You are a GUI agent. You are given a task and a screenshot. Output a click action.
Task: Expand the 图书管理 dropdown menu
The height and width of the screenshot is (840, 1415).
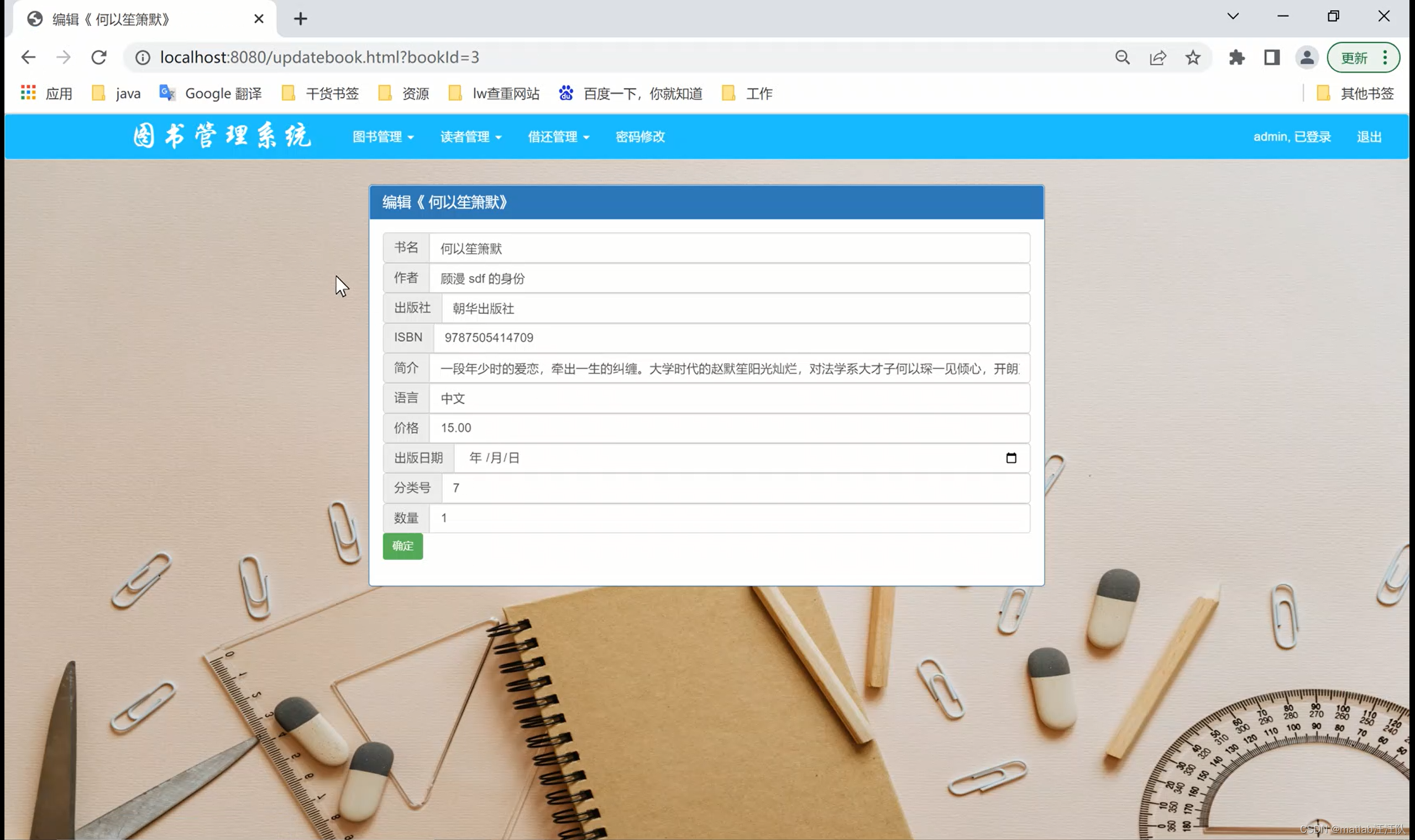point(382,137)
